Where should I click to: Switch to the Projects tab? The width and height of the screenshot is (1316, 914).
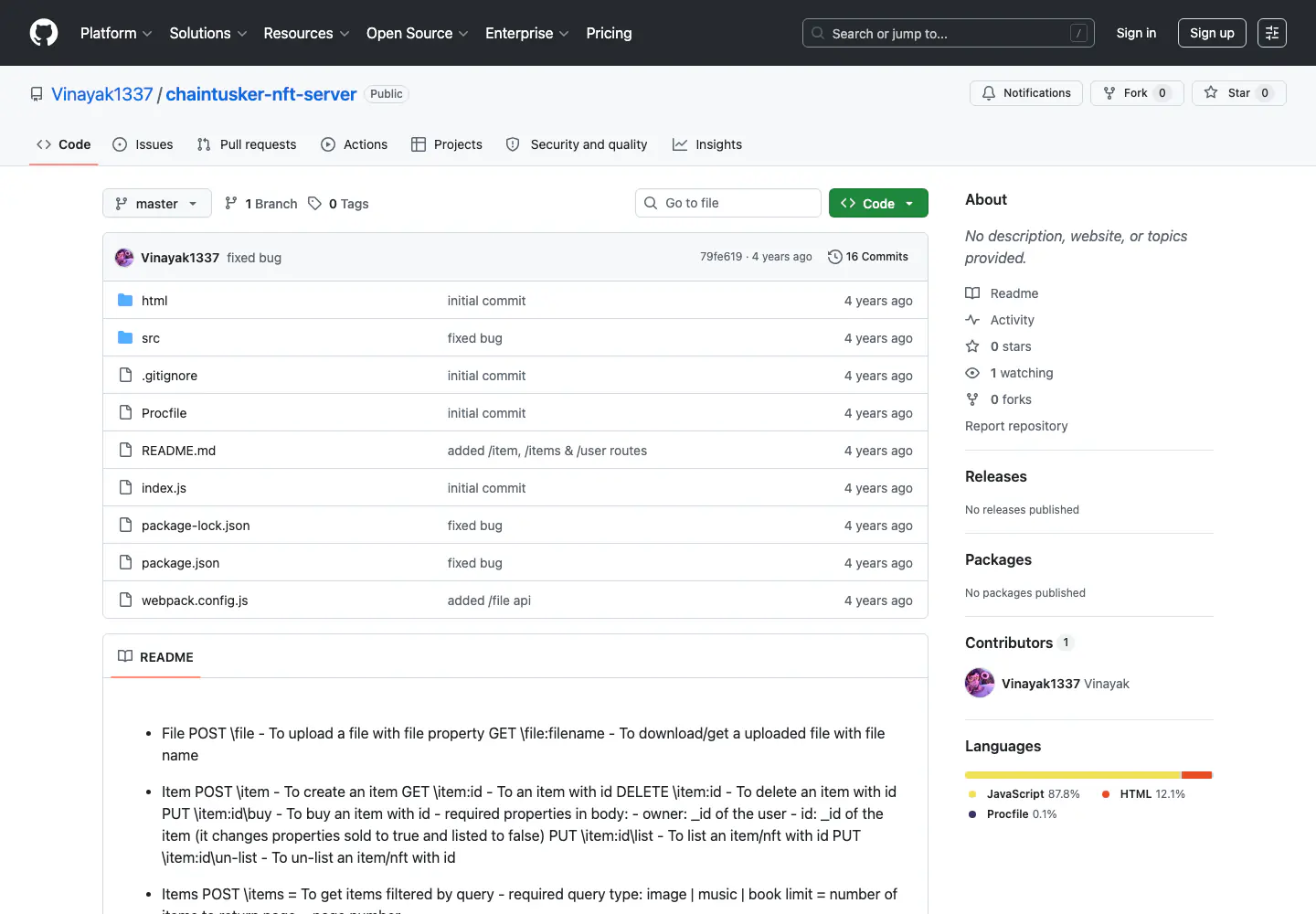(x=447, y=144)
